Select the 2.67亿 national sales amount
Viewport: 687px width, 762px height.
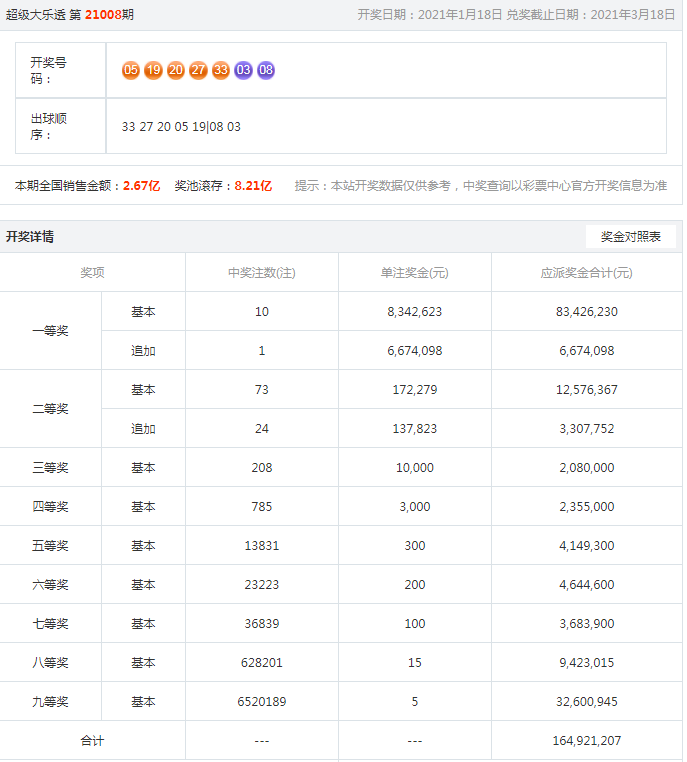pyautogui.click(x=141, y=186)
